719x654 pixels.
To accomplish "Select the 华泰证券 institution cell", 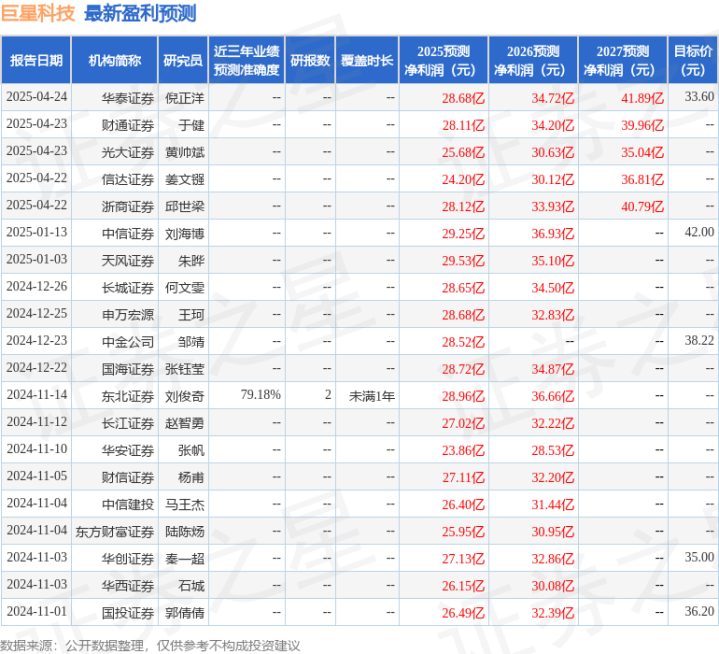I will point(127,98).
